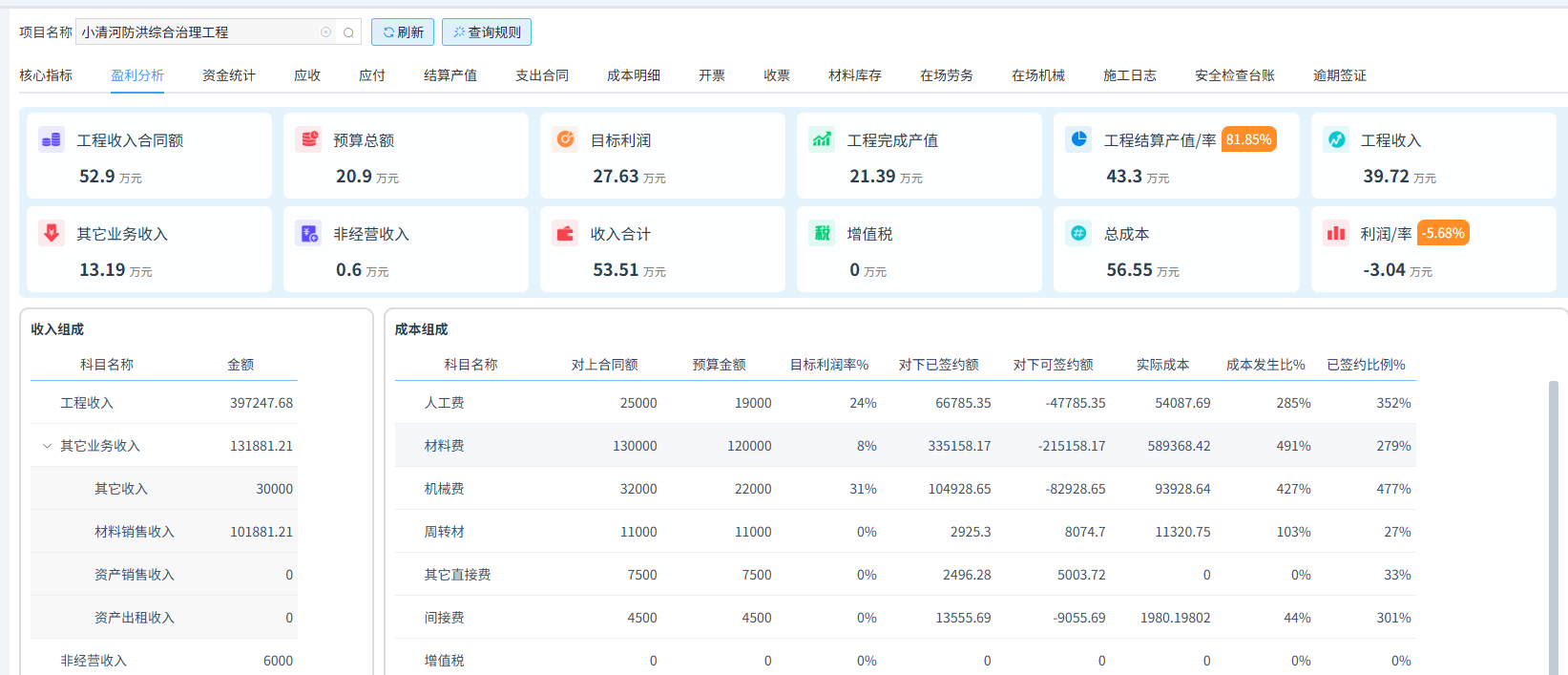Click the 已签约比例% column header
The height and width of the screenshot is (675, 1568).
click(x=1367, y=365)
